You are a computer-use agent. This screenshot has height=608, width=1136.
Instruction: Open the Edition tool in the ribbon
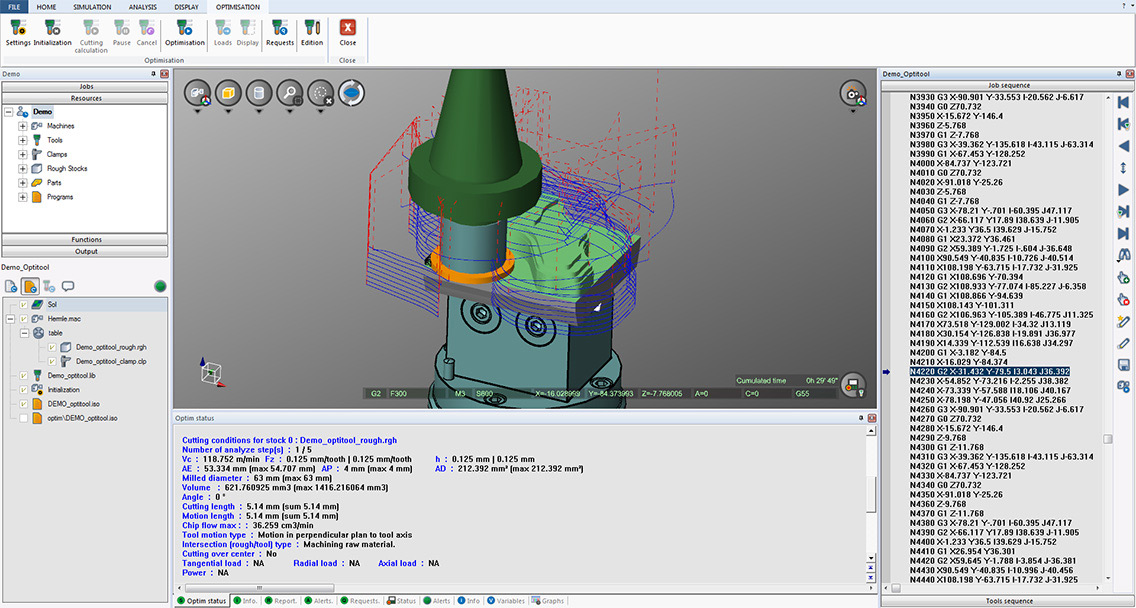click(x=312, y=29)
